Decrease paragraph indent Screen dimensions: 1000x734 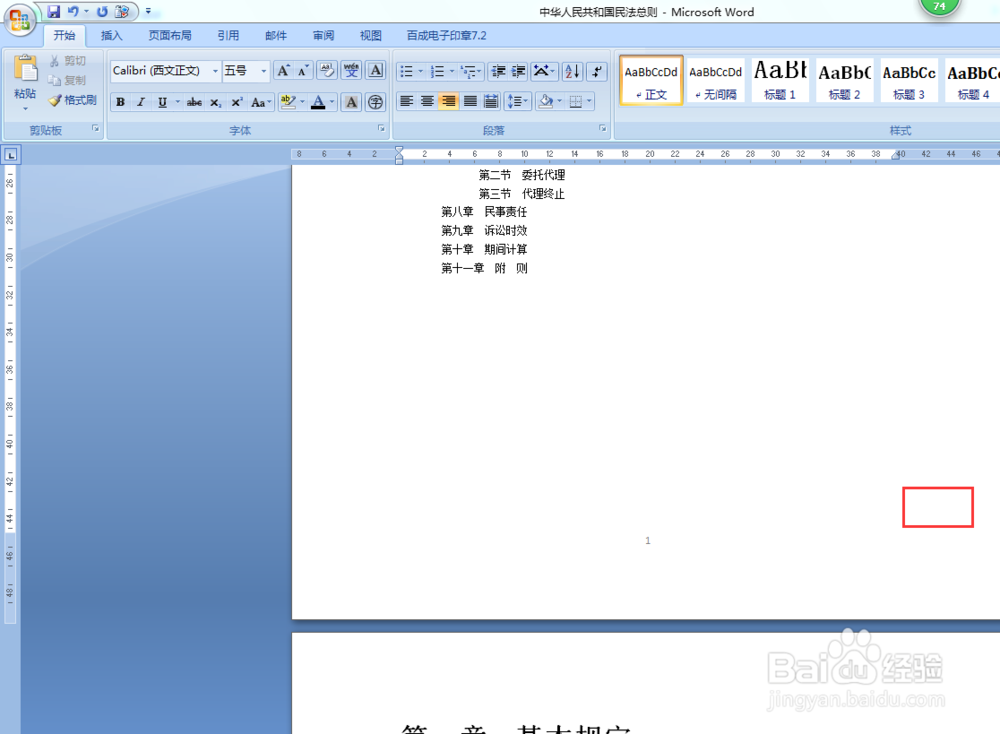click(x=498, y=71)
